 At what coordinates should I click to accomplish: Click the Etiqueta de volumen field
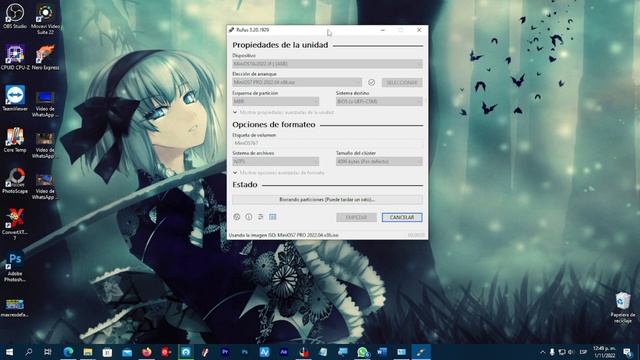click(327, 143)
